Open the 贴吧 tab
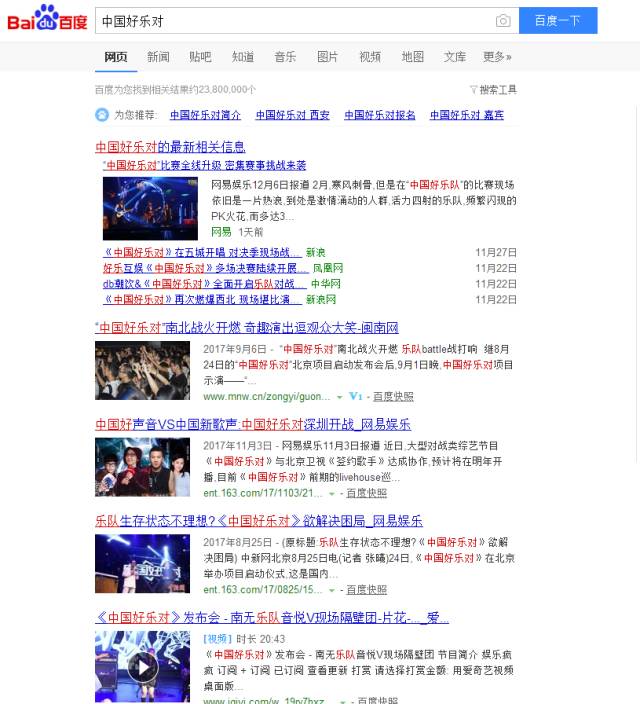This screenshot has width=640, height=704. [200, 57]
